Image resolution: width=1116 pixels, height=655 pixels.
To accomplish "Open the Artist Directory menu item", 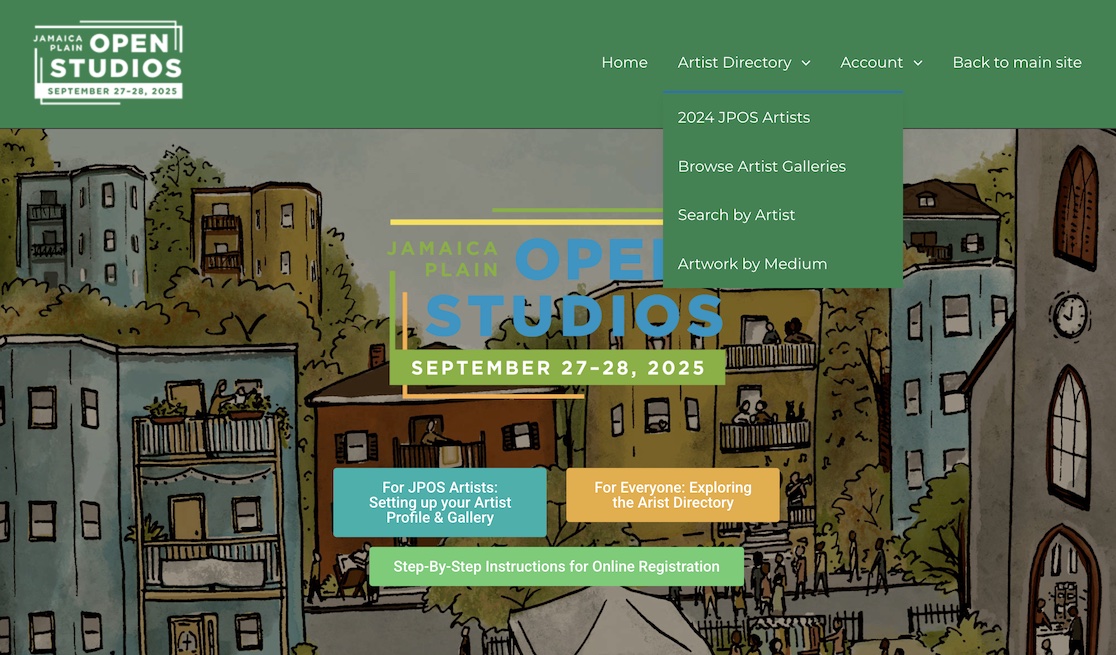I will coord(735,63).
